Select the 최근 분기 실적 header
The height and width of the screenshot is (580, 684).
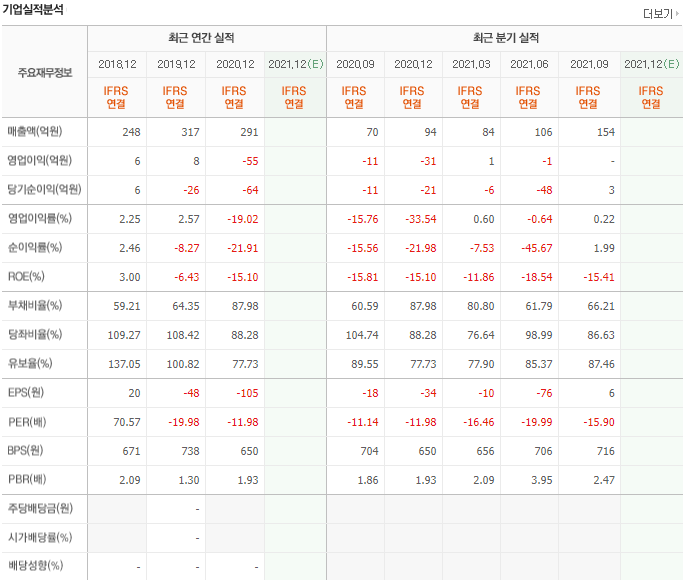[506, 38]
